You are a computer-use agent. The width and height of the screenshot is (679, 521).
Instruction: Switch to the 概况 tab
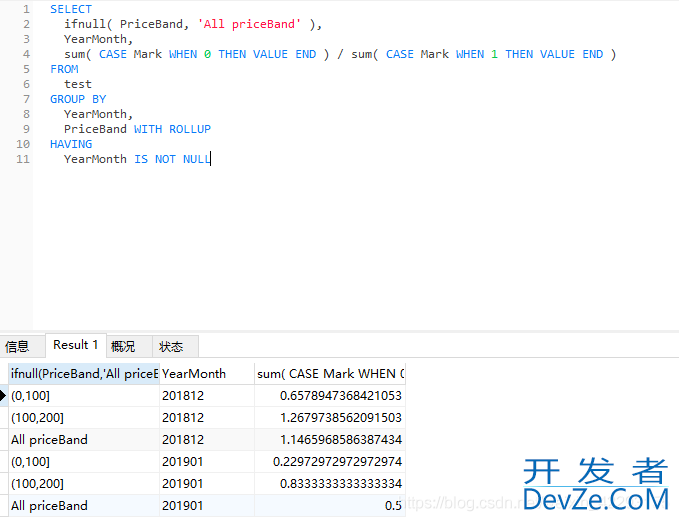129,346
